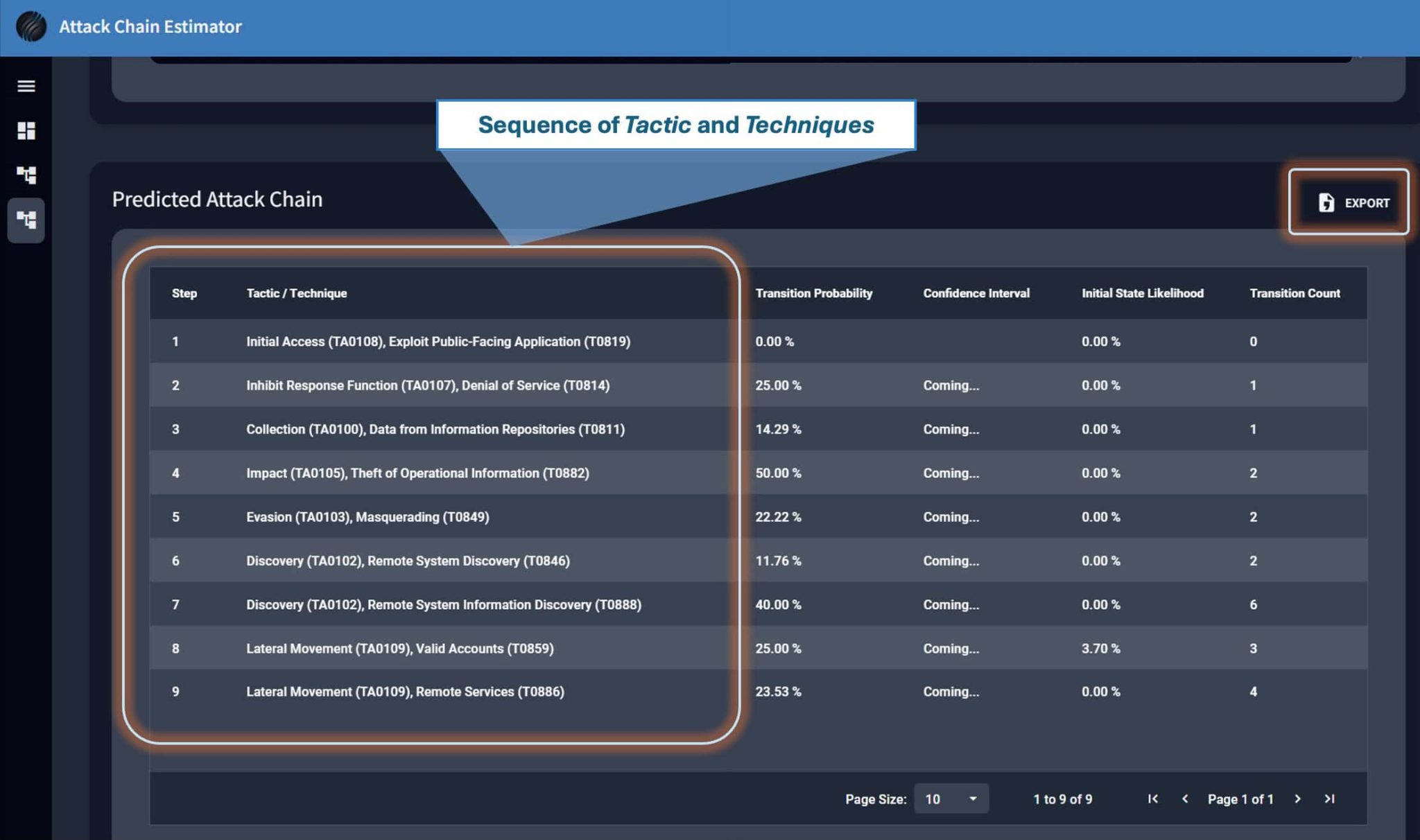The height and width of the screenshot is (840, 1420).
Task: Go to last page of table
Action: [x=1329, y=798]
